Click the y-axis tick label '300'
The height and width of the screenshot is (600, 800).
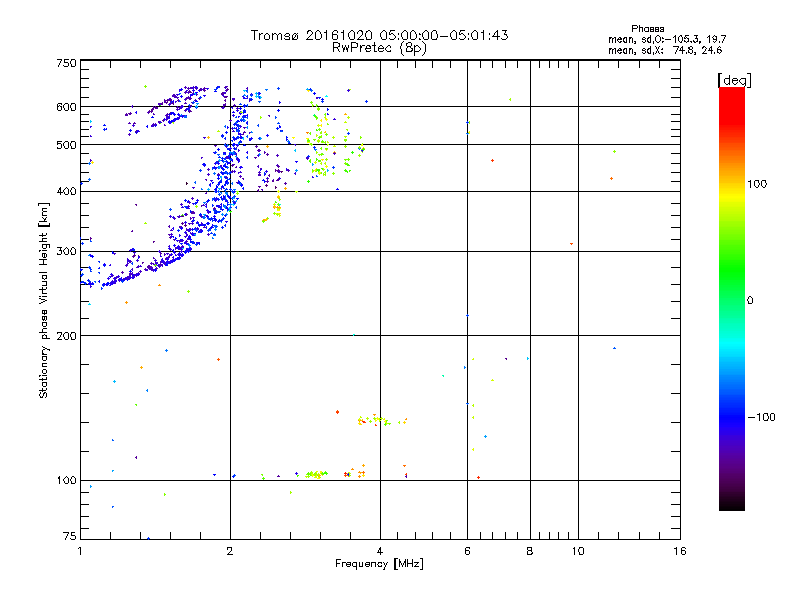click(x=66, y=251)
